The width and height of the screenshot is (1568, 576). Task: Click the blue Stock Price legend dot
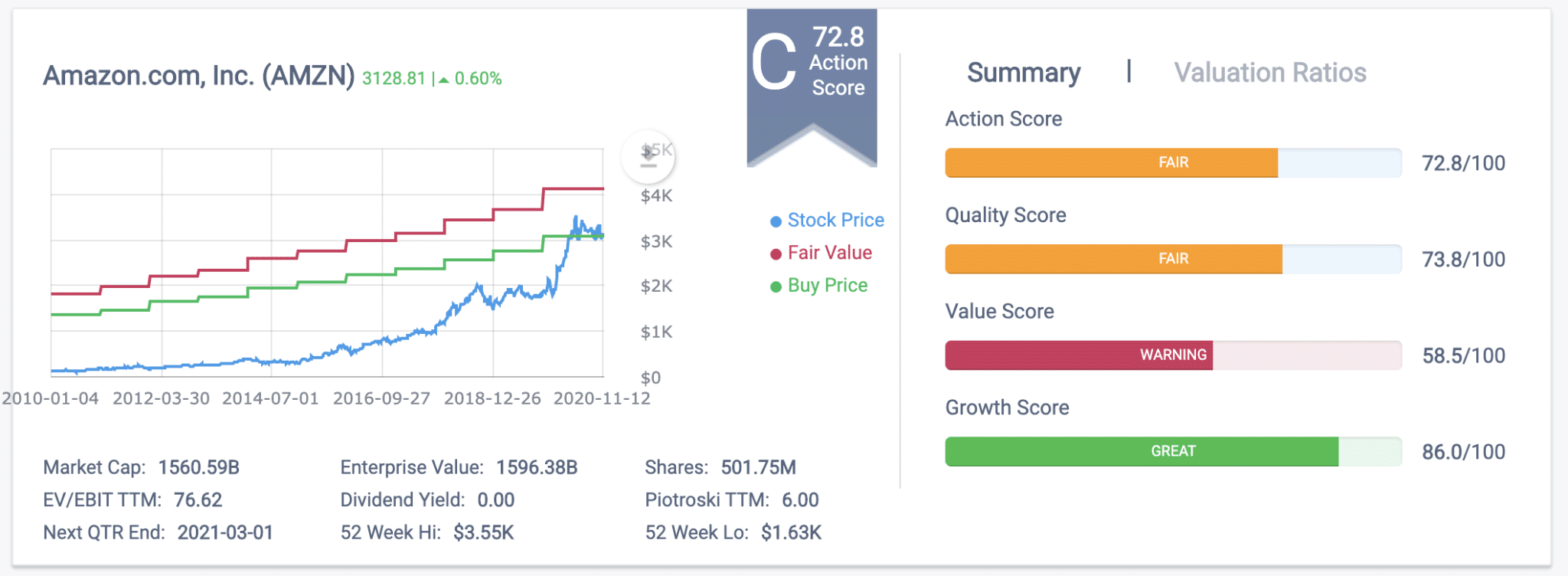776,220
